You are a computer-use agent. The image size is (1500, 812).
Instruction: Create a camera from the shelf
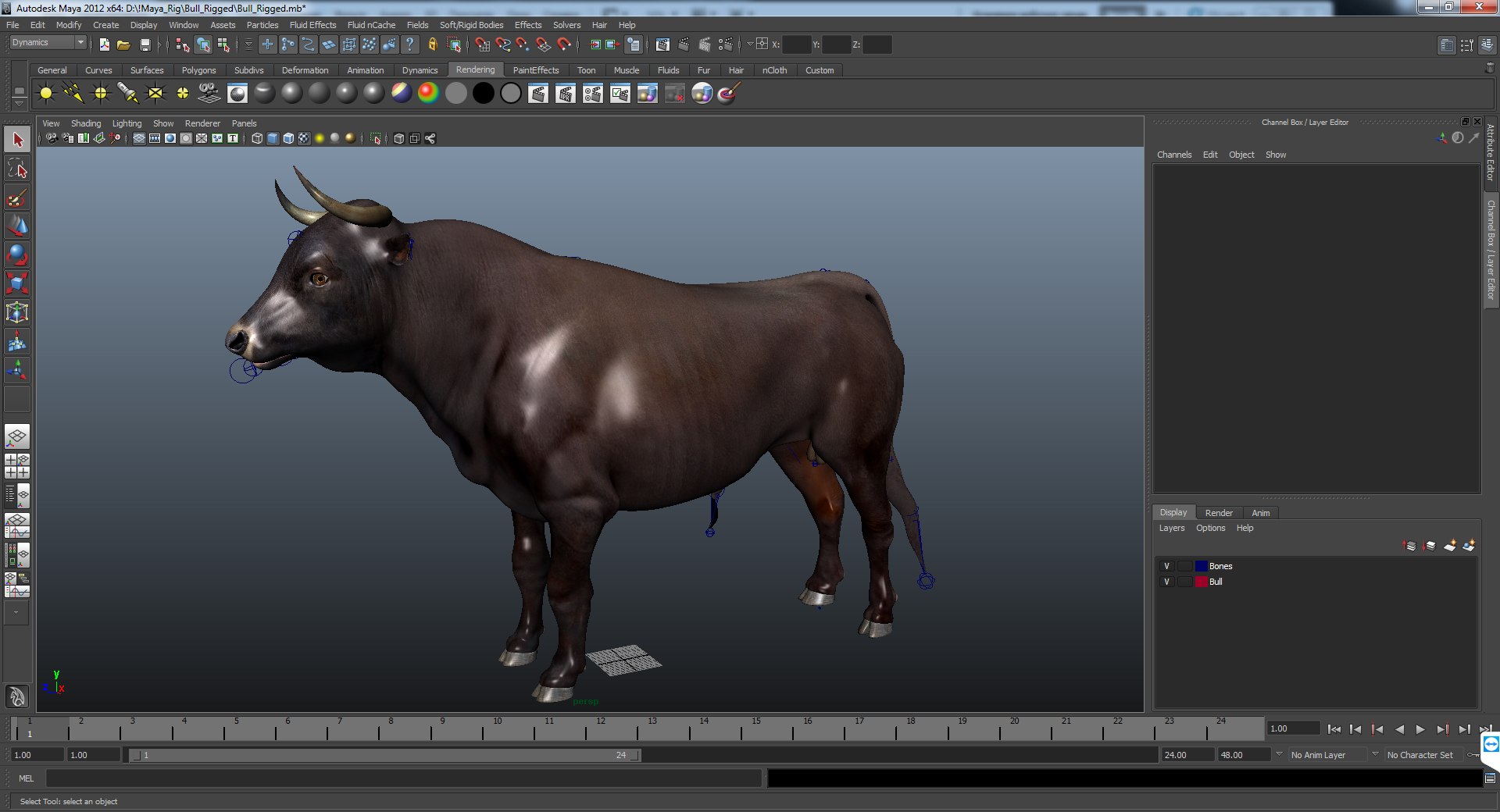point(209,94)
